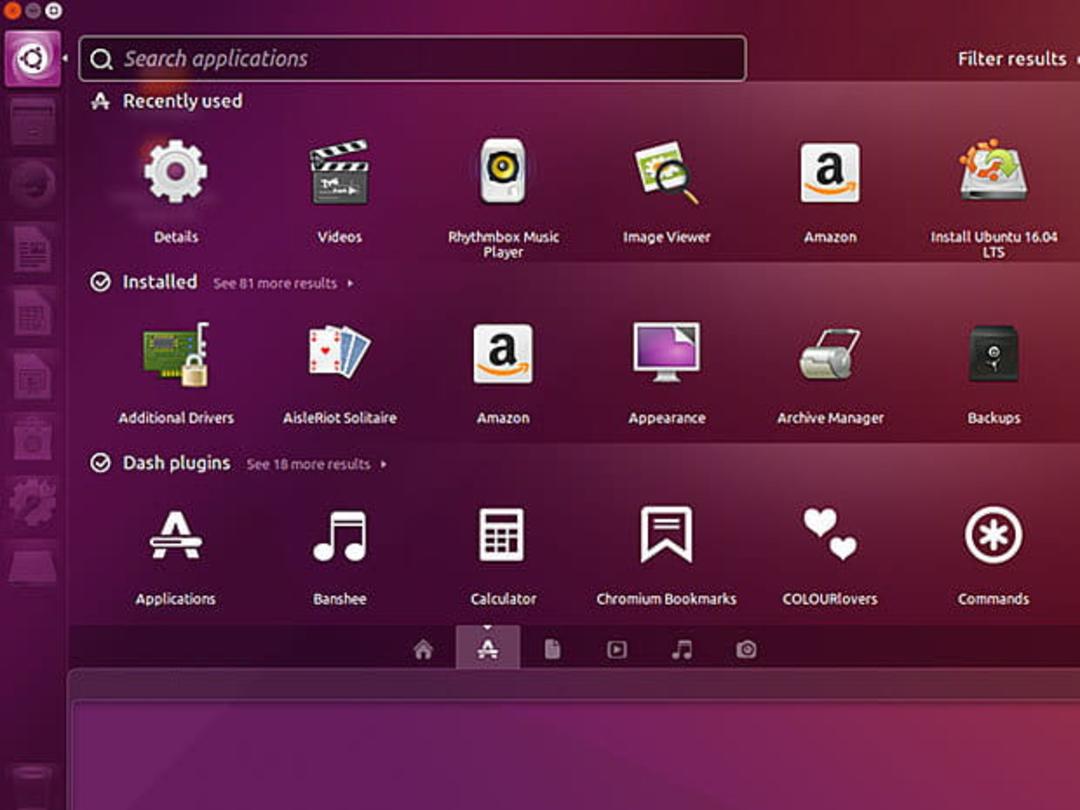
Task: Switch to the Photos lens
Action: 746,649
